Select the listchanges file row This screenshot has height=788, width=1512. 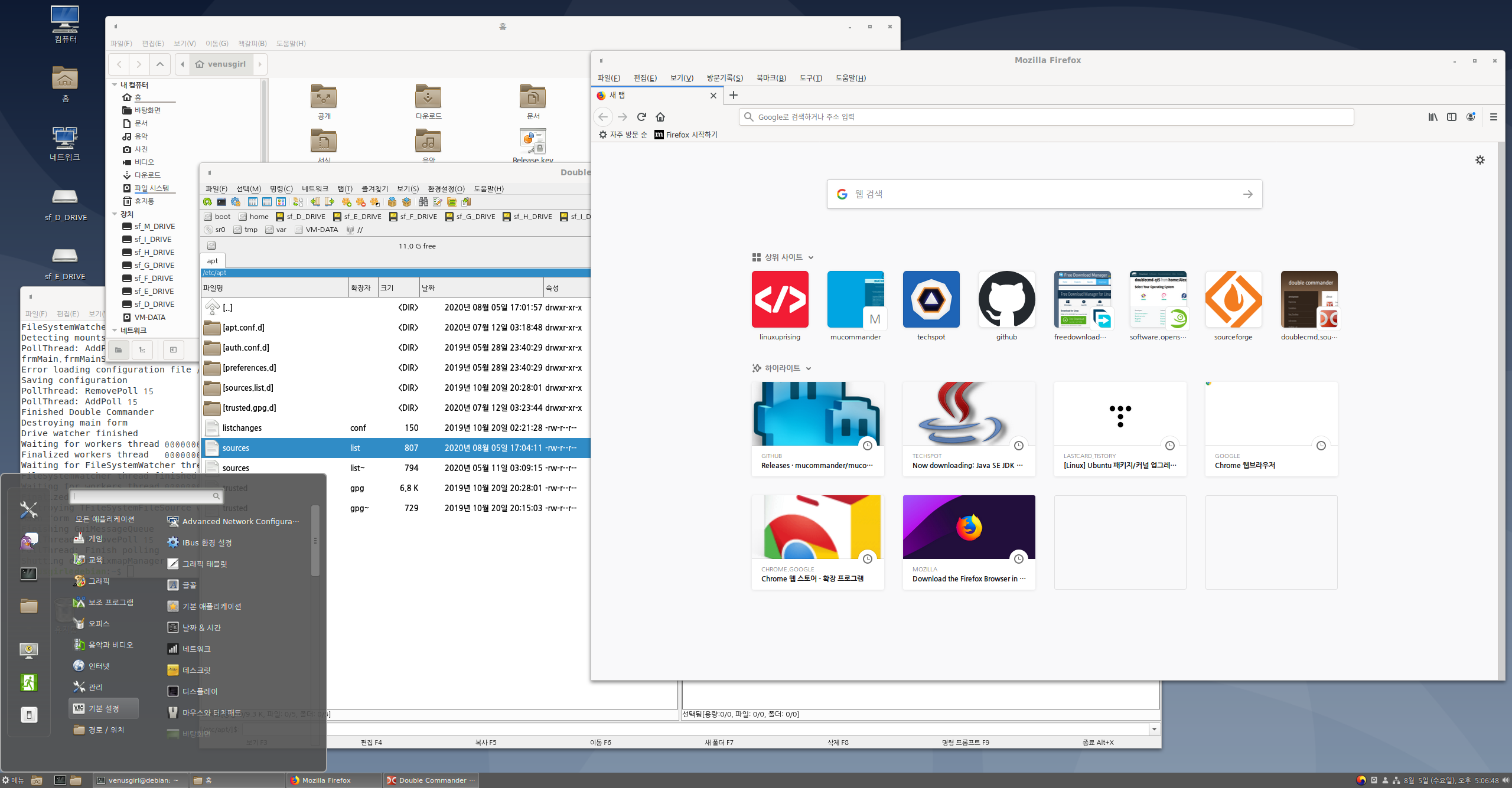[396, 428]
